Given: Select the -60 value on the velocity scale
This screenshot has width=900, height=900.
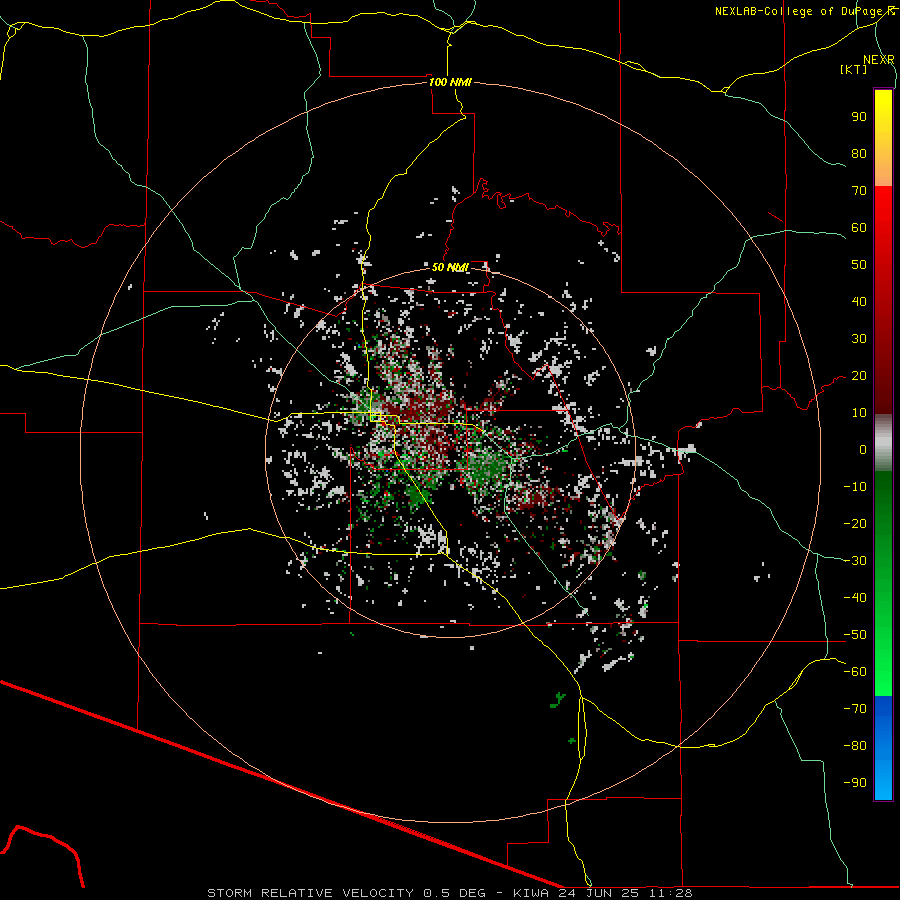Looking at the screenshot, I should pyautogui.click(x=855, y=671).
